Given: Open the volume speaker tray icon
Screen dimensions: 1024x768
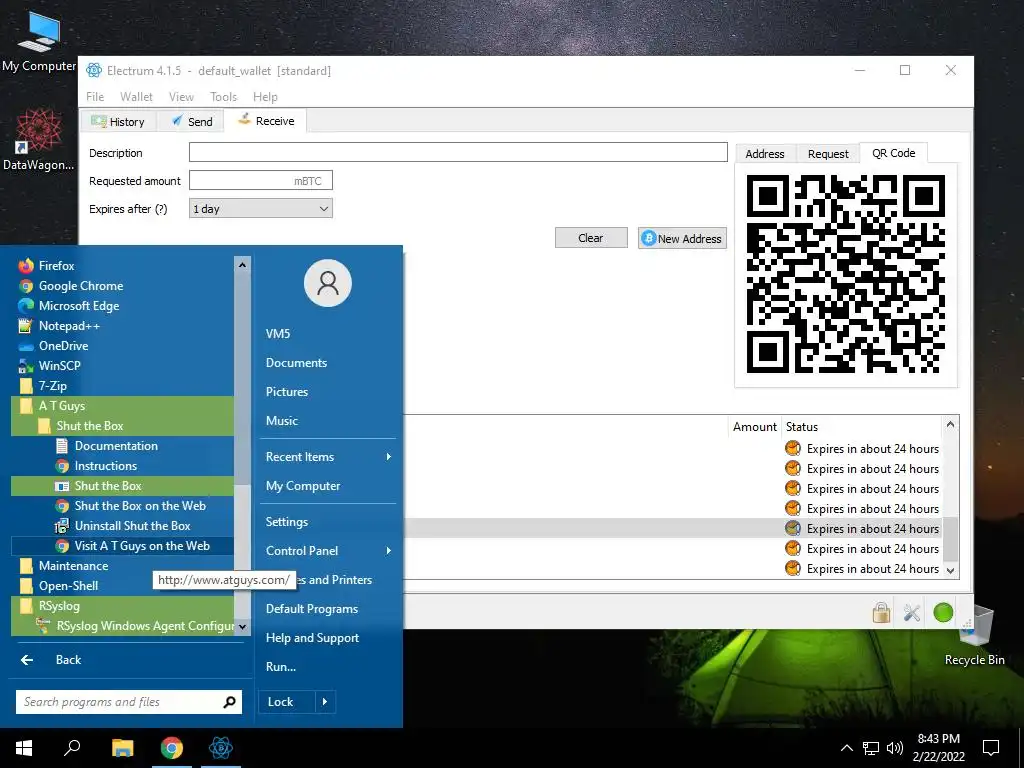Looking at the screenshot, I should (x=895, y=748).
